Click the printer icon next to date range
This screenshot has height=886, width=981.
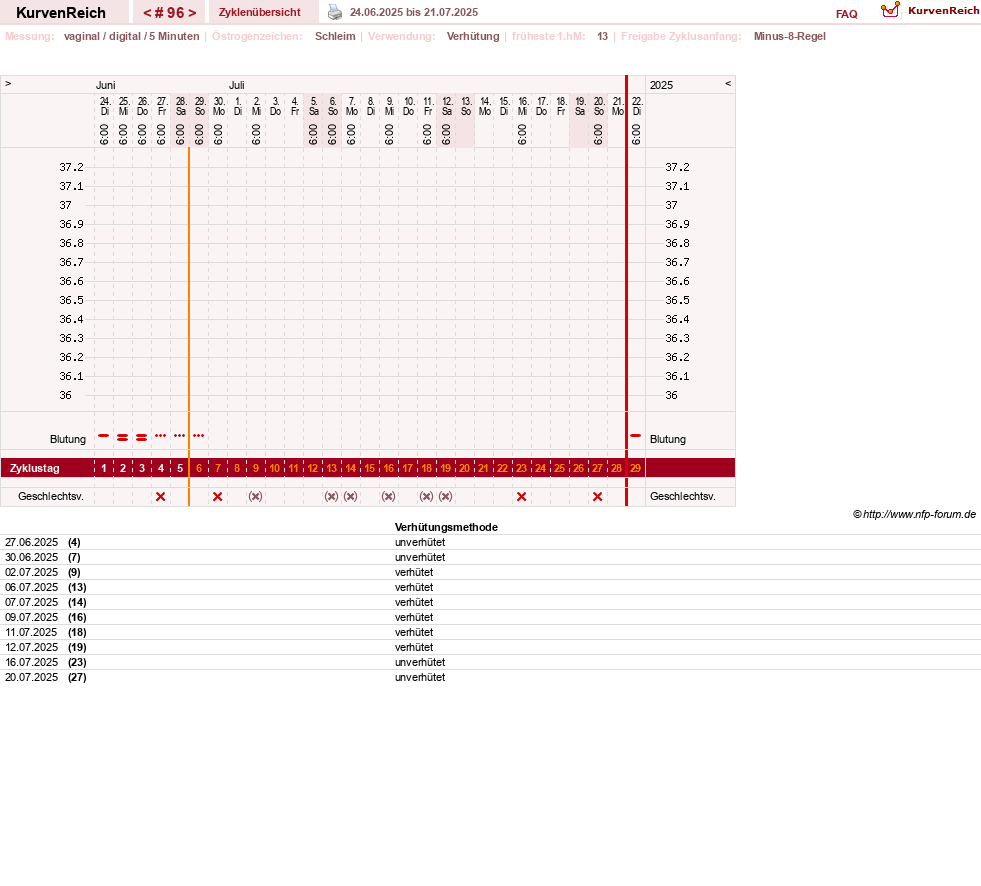coord(335,12)
